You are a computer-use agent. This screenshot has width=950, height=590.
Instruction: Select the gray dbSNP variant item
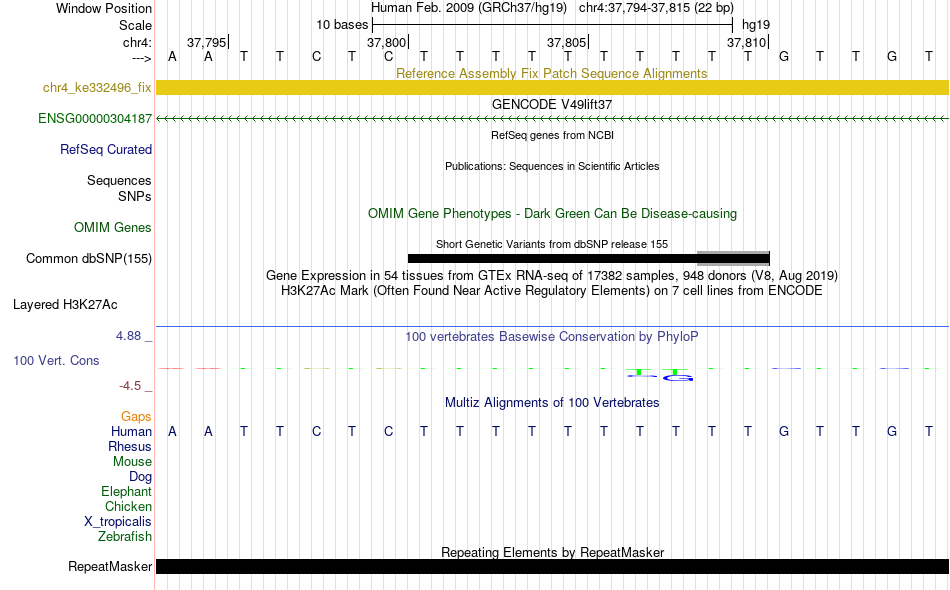click(733, 259)
